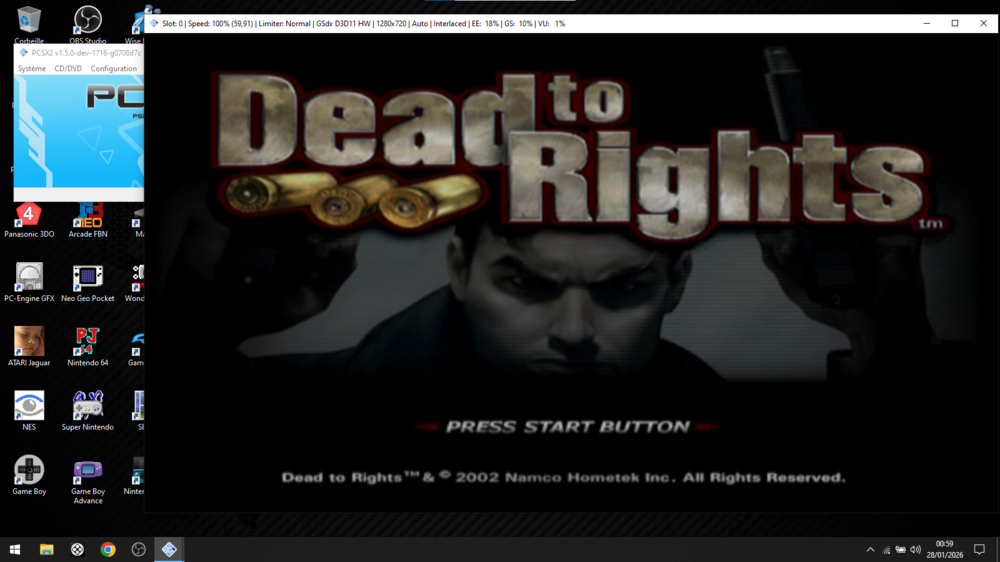Open the Arcade FBN shortcut
This screenshot has width=1000, height=562.
tap(88, 215)
